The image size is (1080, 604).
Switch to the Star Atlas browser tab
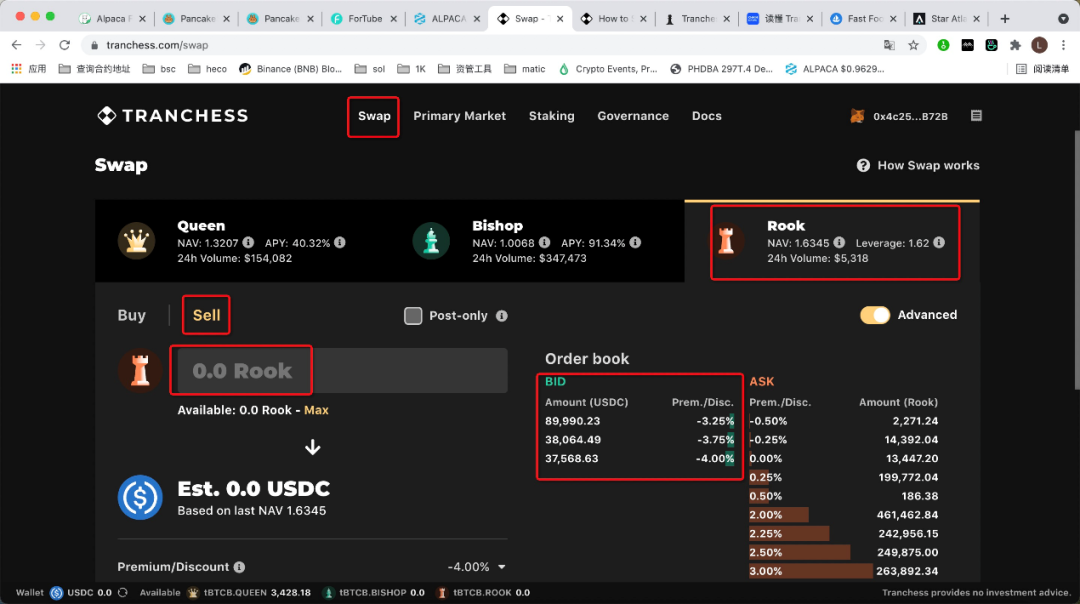946,19
